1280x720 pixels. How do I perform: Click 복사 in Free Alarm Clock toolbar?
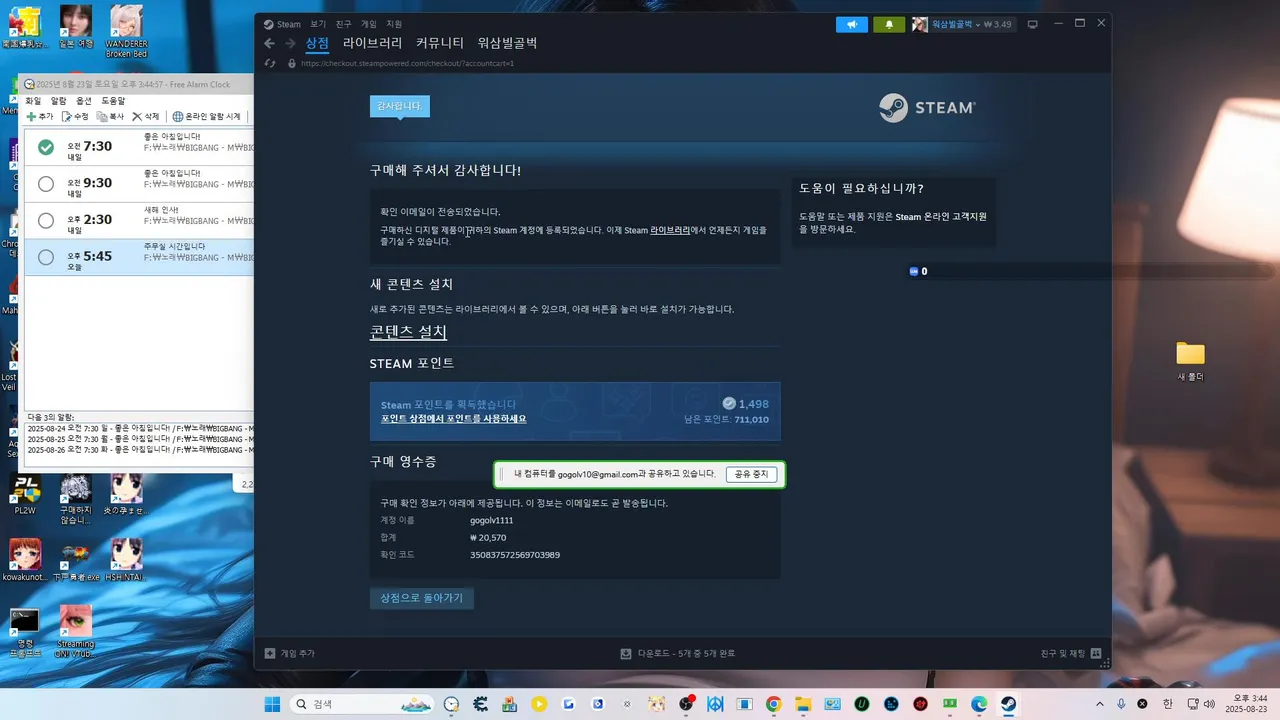(x=111, y=116)
